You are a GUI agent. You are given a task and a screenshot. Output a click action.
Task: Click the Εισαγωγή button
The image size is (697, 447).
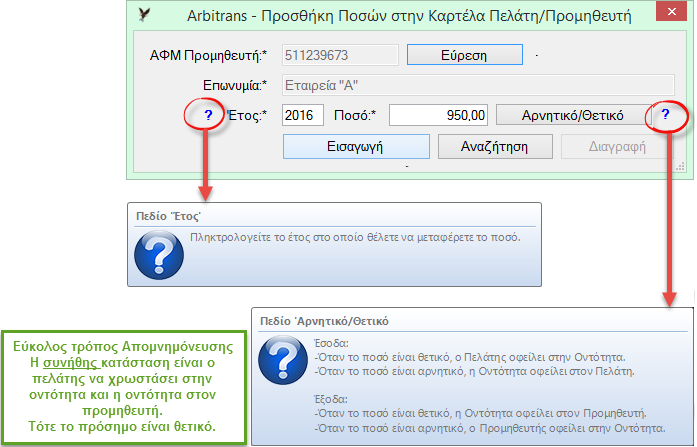(356, 146)
